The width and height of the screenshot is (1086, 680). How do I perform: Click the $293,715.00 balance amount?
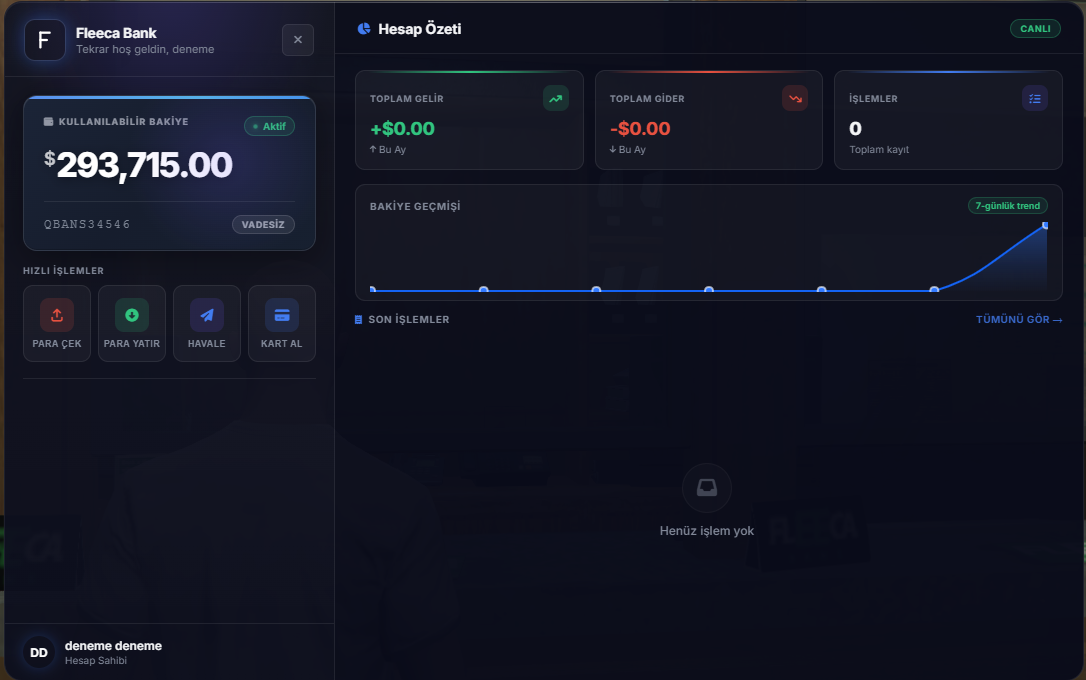(x=139, y=165)
